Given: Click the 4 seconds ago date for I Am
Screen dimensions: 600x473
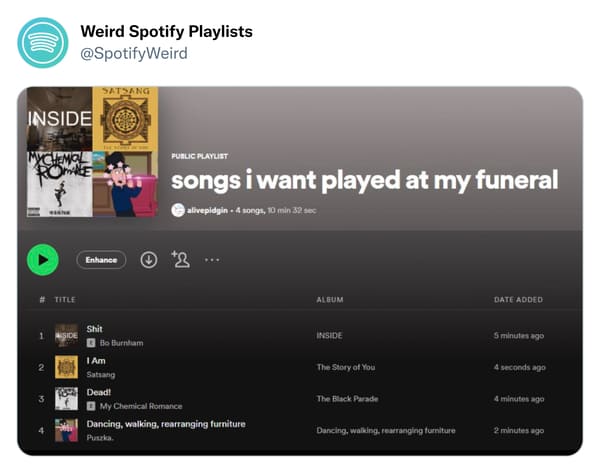Looking at the screenshot, I should [x=519, y=367].
